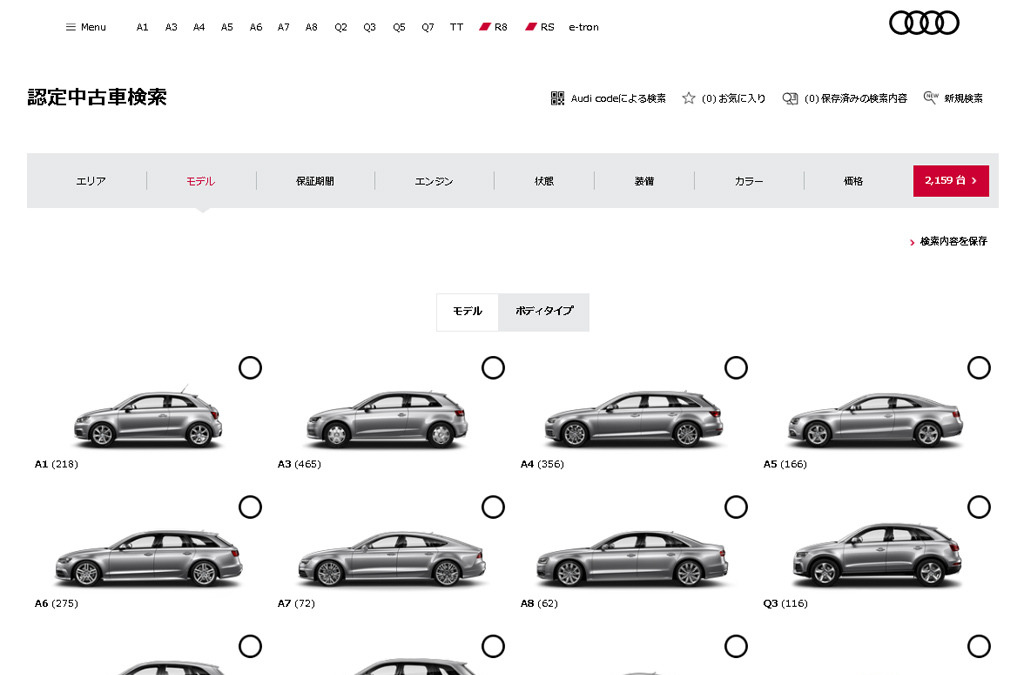Switch to the モデル view tab
The image size is (1024, 675).
[468, 311]
